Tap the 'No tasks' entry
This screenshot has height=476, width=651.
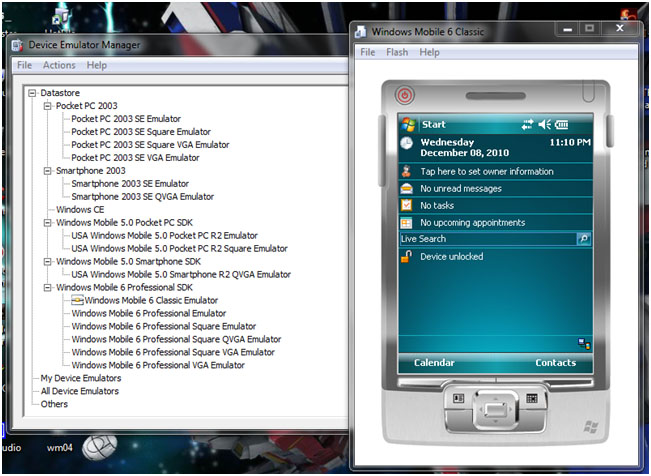(437, 206)
